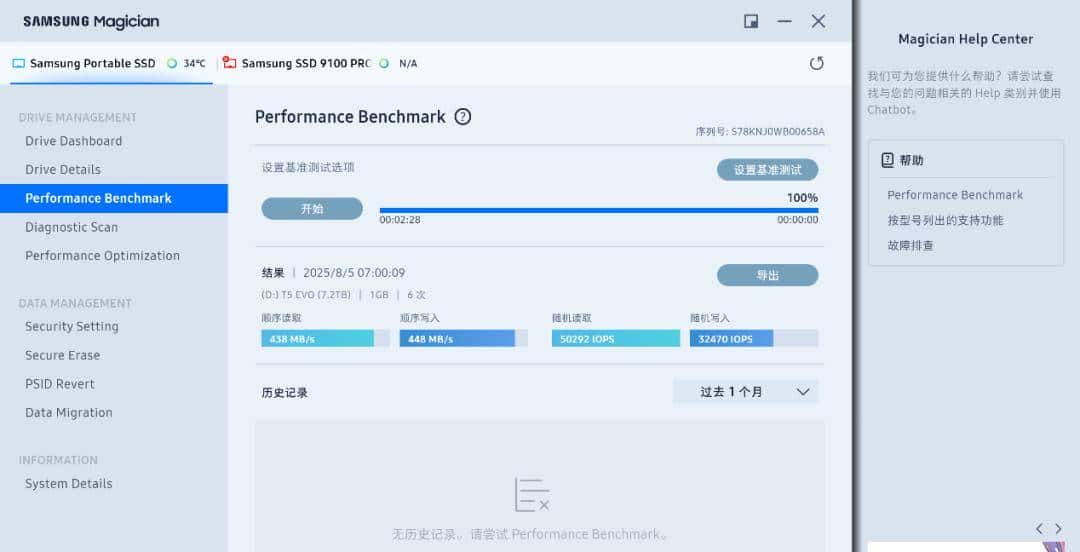Click the 34℃ temperature reading
The height and width of the screenshot is (552, 1080).
(194, 63)
